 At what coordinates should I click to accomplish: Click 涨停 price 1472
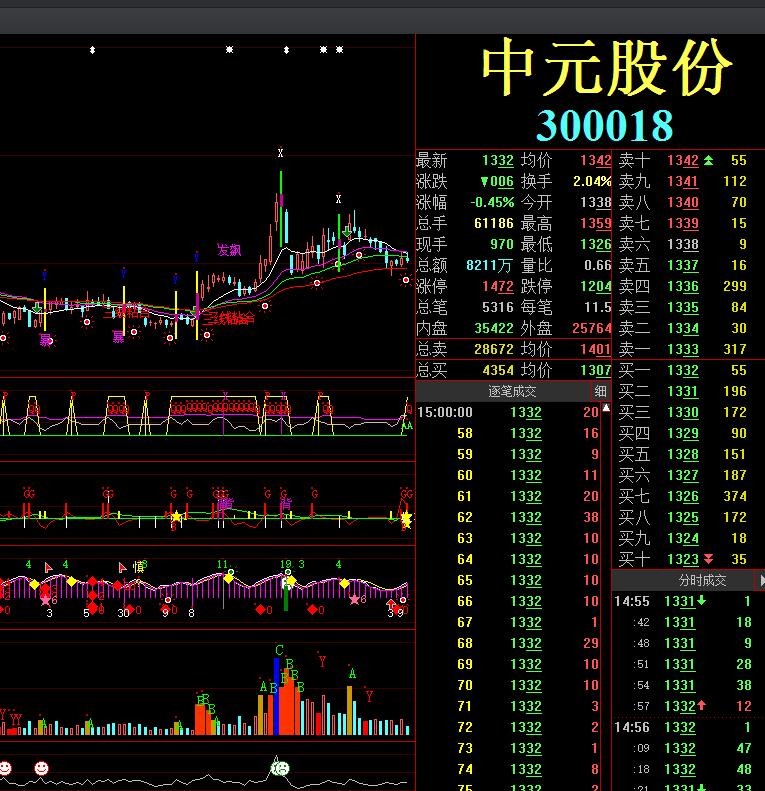(498, 287)
